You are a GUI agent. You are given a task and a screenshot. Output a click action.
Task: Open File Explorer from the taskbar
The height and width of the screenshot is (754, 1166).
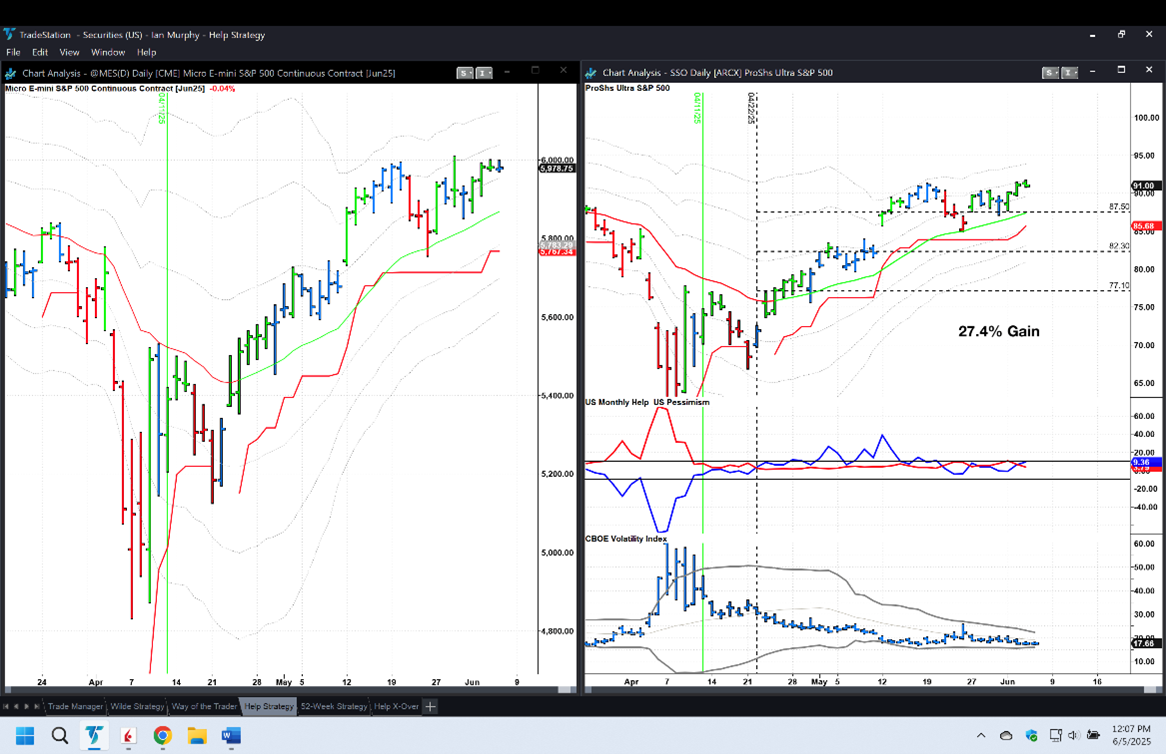point(197,736)
